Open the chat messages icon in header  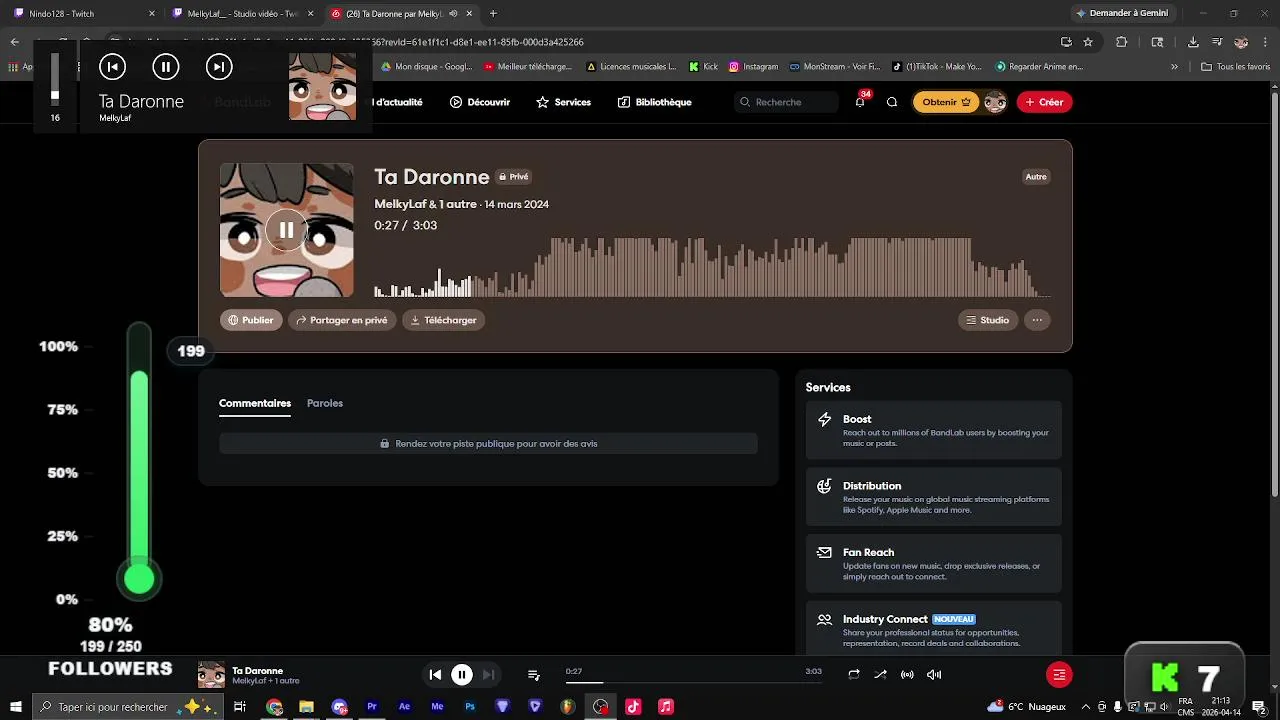click(x=892, y=102)
